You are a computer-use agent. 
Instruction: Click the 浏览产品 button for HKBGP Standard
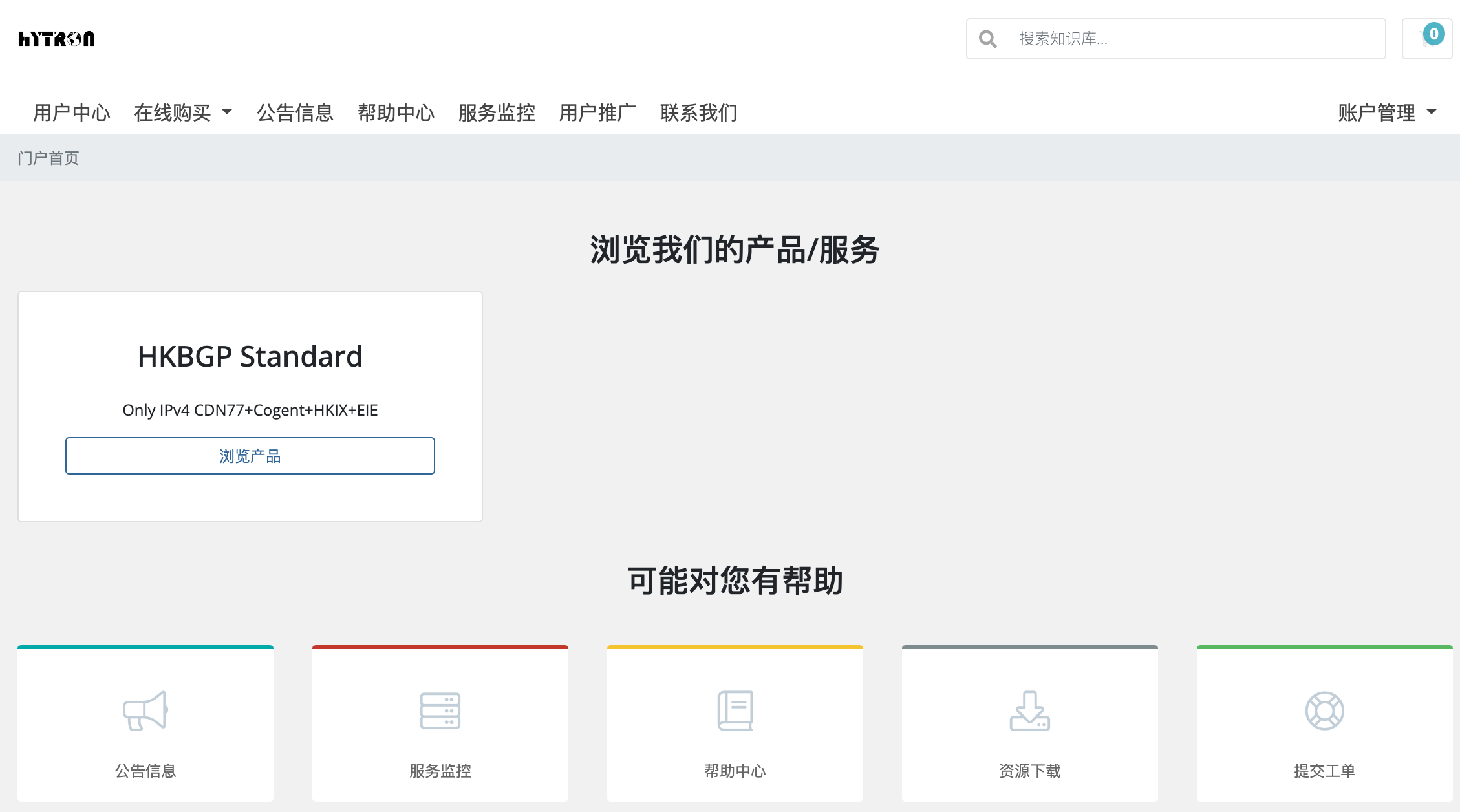point(250,456)
